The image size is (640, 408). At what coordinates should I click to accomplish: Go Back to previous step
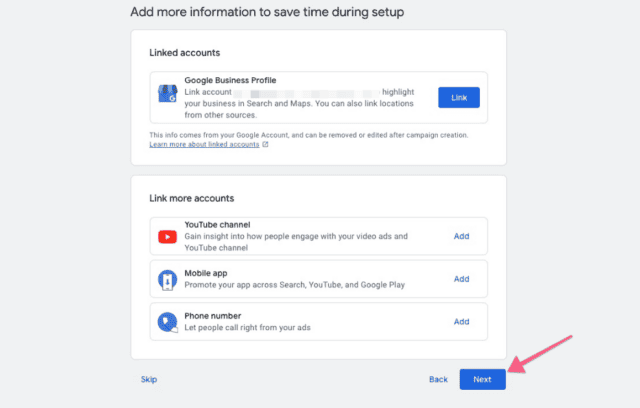click(438, 379)
